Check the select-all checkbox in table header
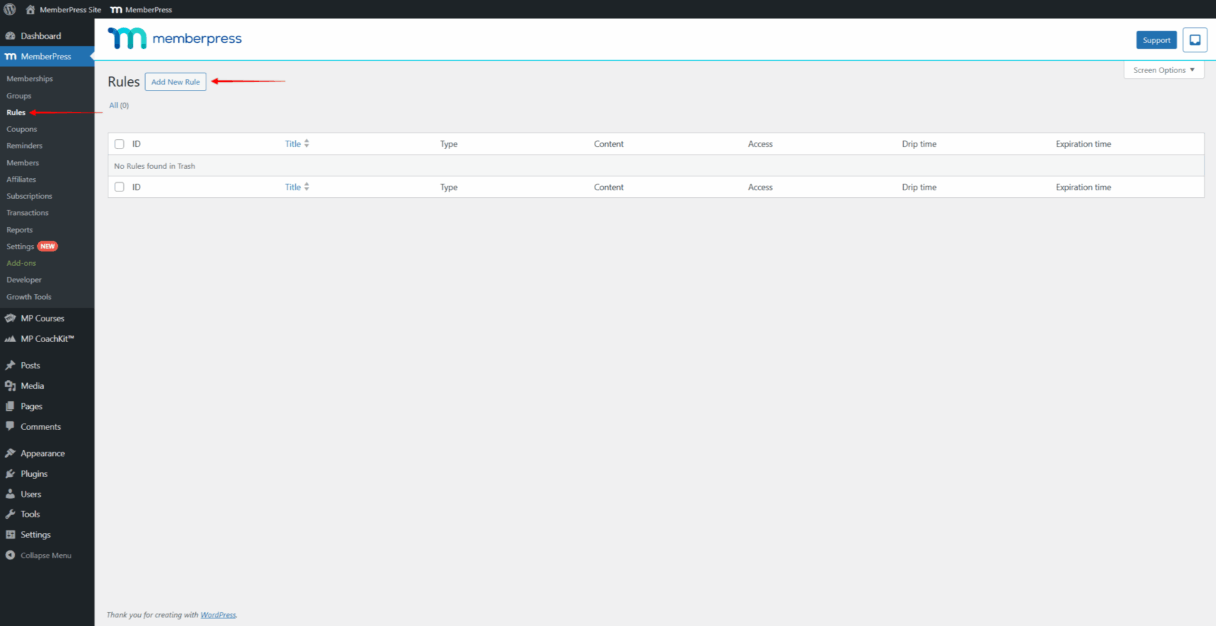This screenshot has width=1216, height=626. pyautogui.click(x=120, y=144)
